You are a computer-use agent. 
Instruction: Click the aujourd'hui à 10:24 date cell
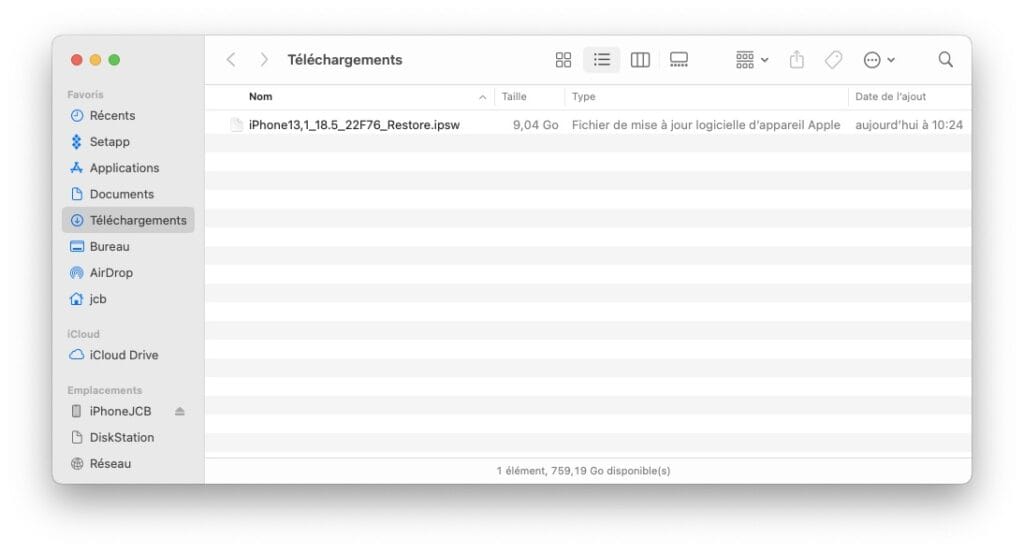click(x=909, y=125)
